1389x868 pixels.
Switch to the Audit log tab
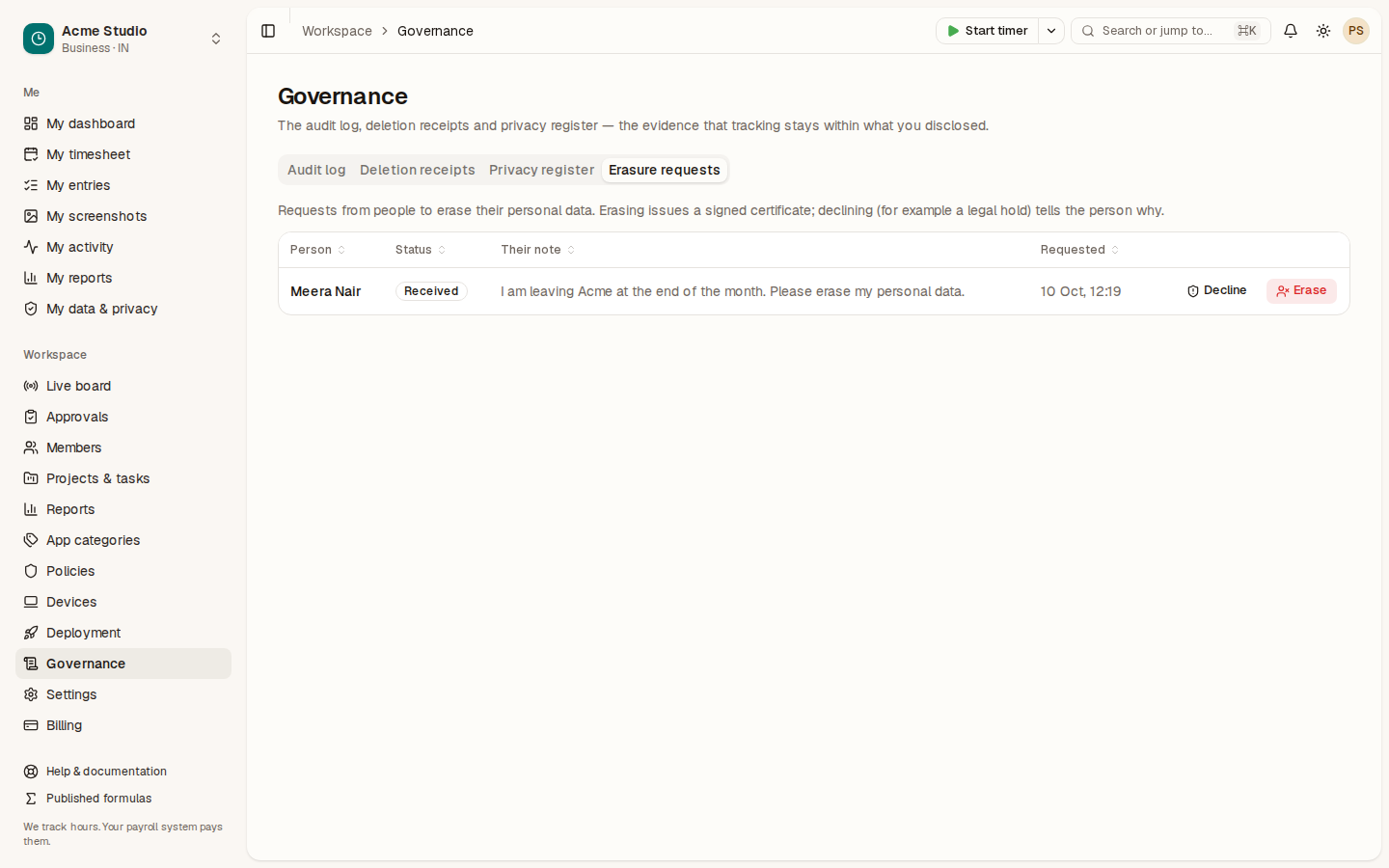316,170
